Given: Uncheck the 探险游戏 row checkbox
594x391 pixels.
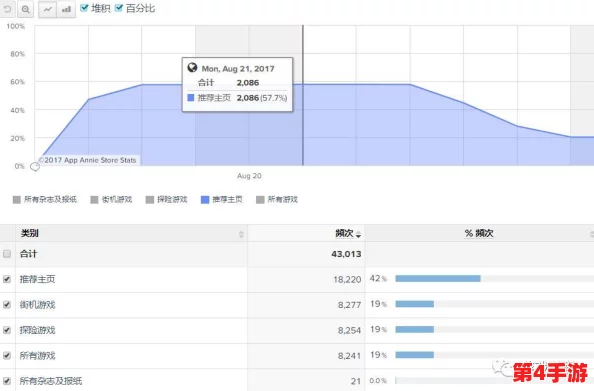Looking at the screenshot, I should click(x=7, y=330).
